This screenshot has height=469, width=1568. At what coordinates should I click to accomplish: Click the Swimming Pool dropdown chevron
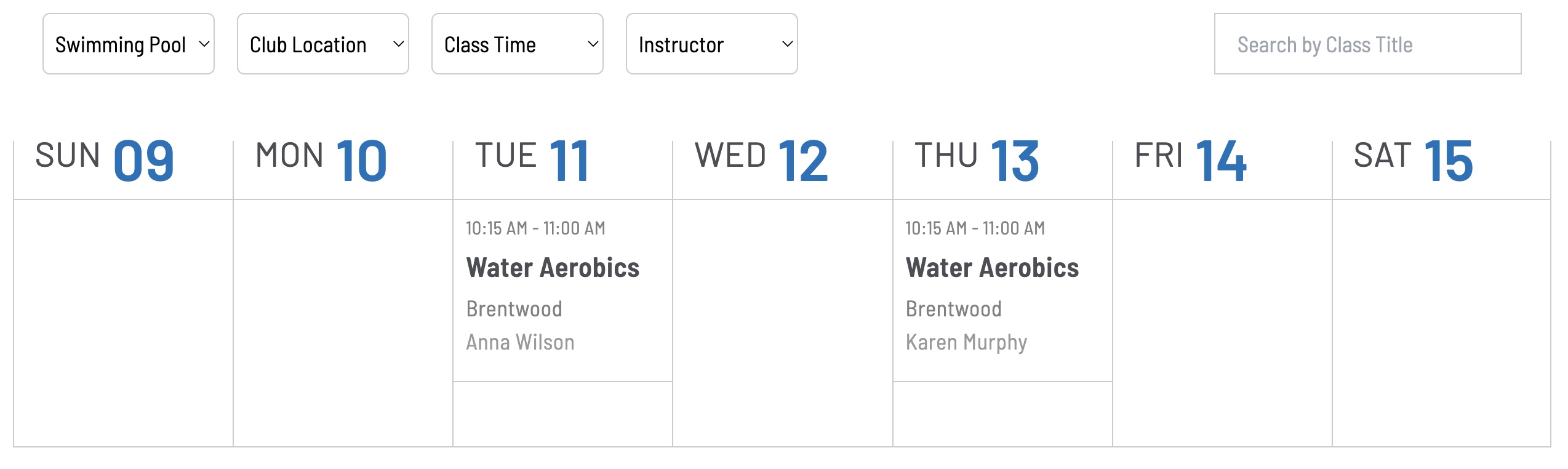(203, 44)
